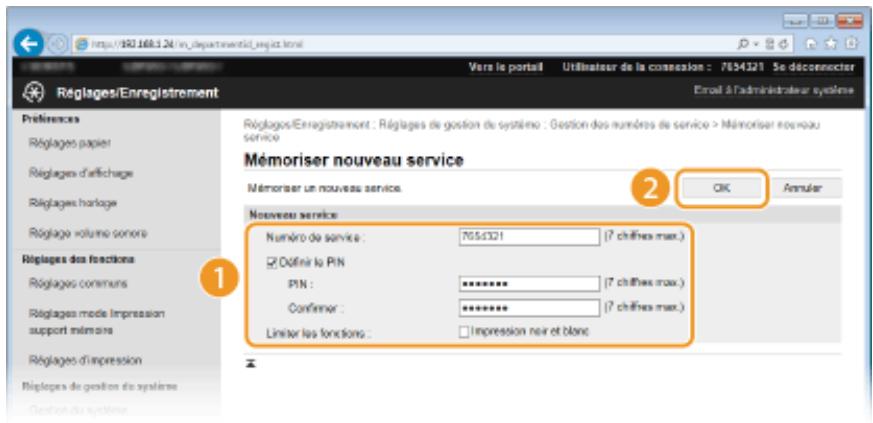Viewport: 873px width, 423px height.
Task: Click the Mémoriser nouveau service heading
Action: [x=354, y=161]
